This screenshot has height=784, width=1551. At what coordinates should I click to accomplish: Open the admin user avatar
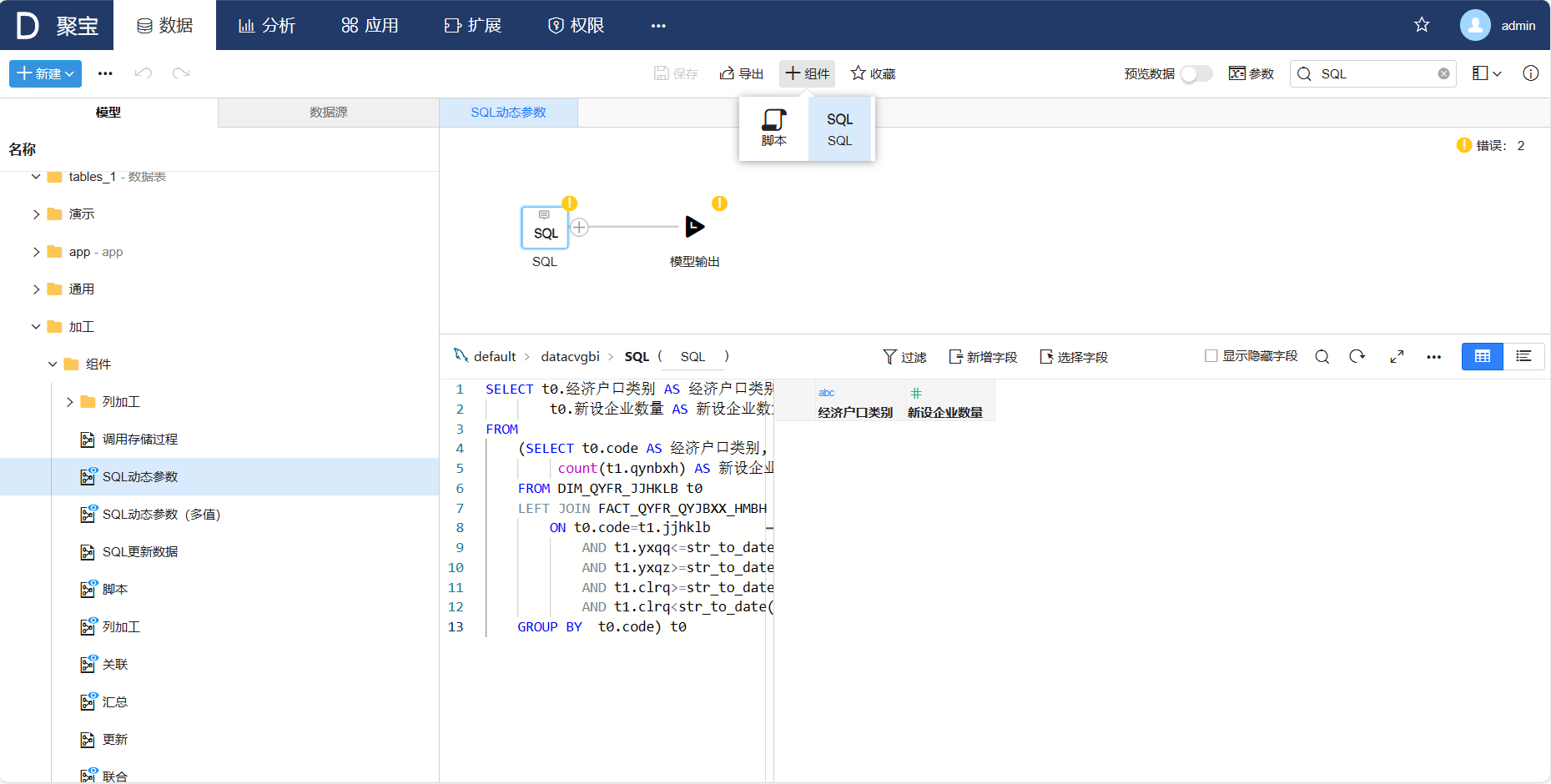(x=1475, y=25)
